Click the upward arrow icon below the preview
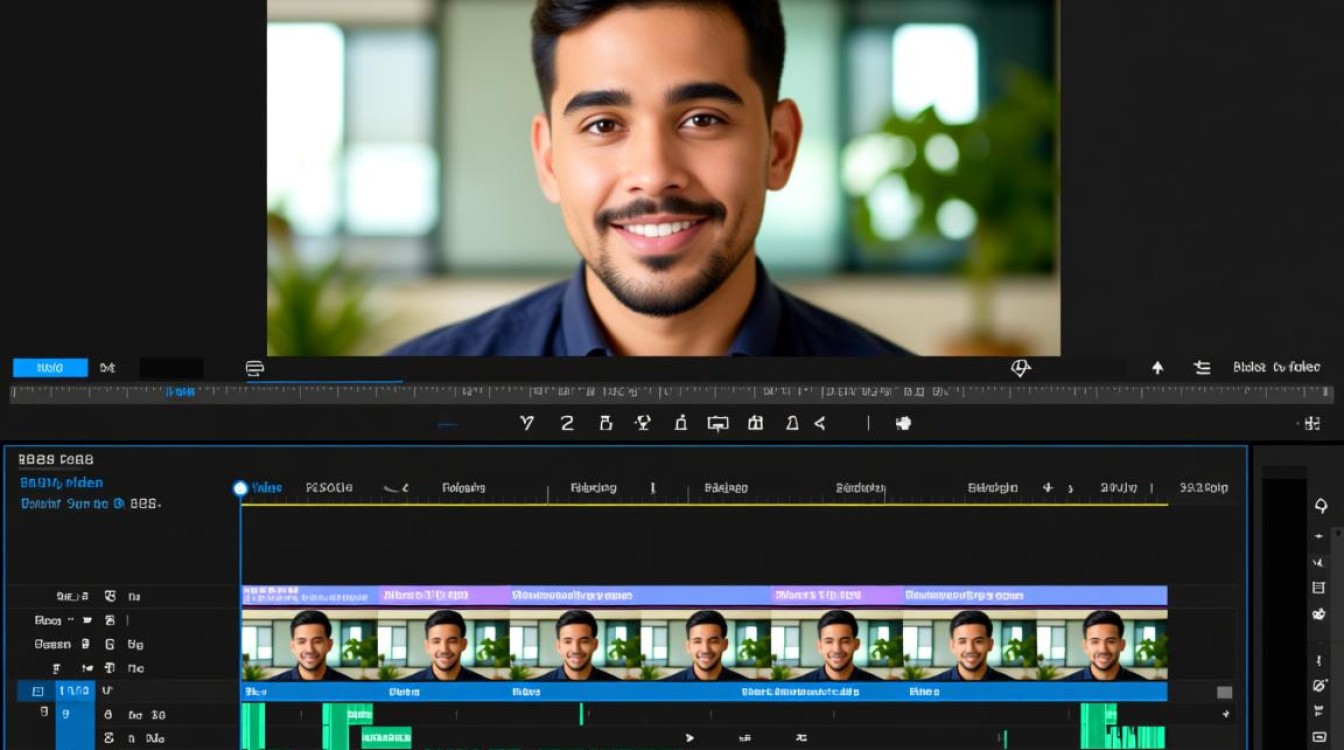Image resolution: width=1344 pixels, height=750 pixels. click(1158, 368)
